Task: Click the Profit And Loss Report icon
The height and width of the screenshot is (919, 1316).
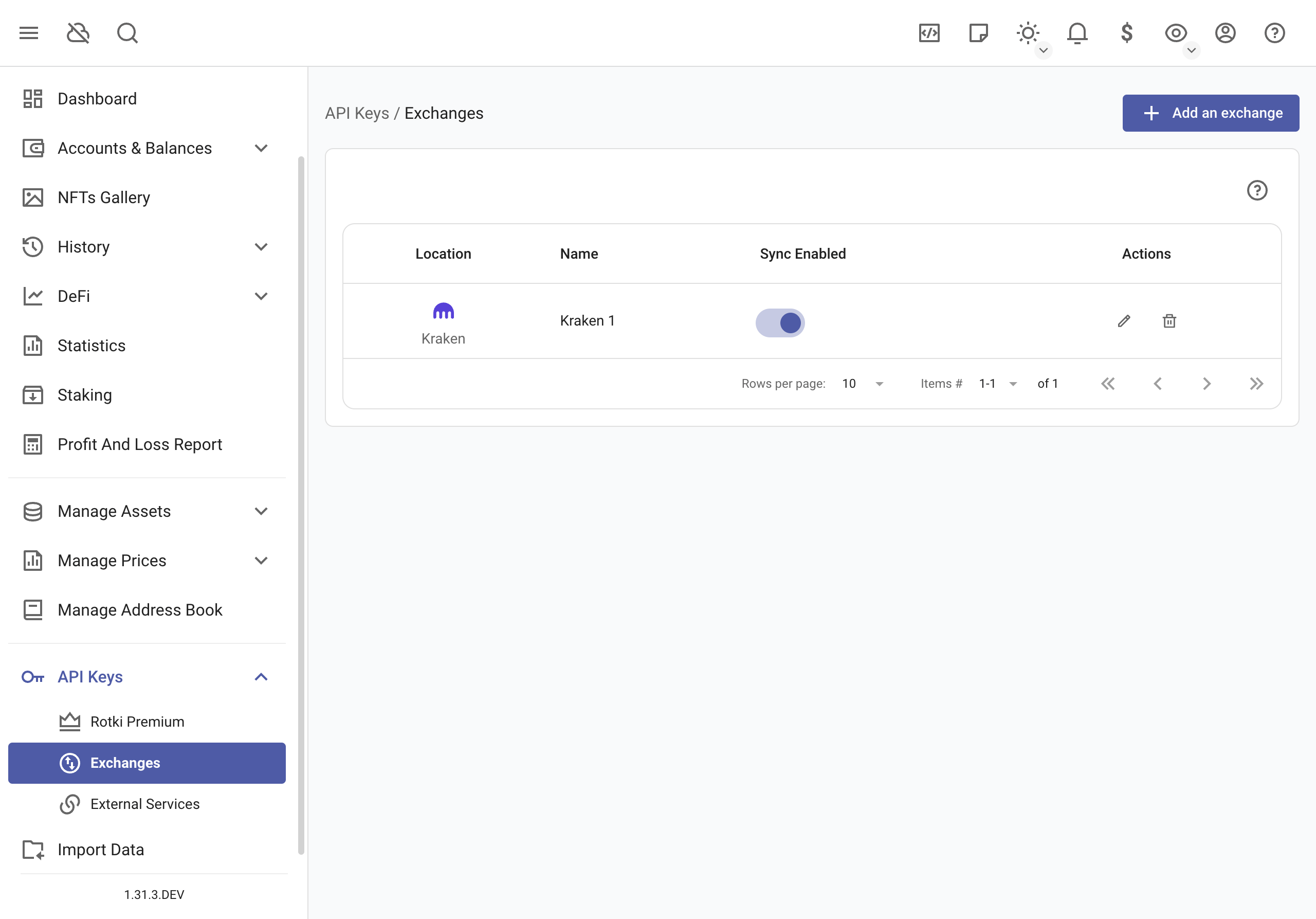Action: [32, 444]
